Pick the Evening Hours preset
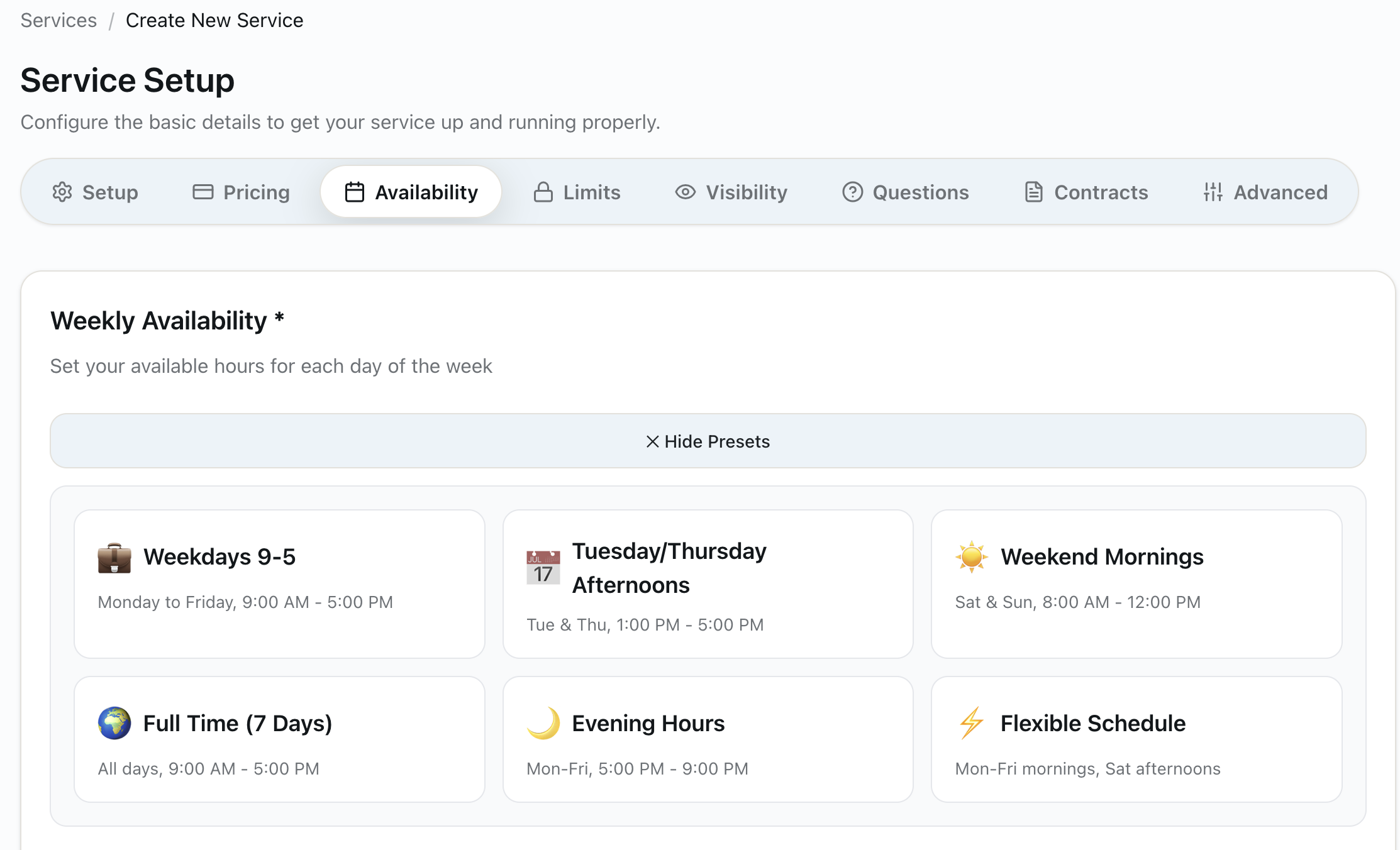The width and height of the screenshot is (1400, 850). coord(708,739)
